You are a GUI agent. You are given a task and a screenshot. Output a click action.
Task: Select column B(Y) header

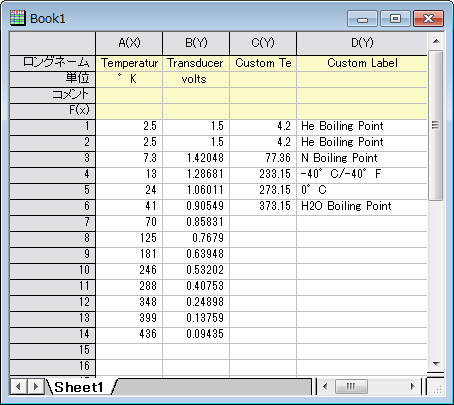tap(196, 43)
